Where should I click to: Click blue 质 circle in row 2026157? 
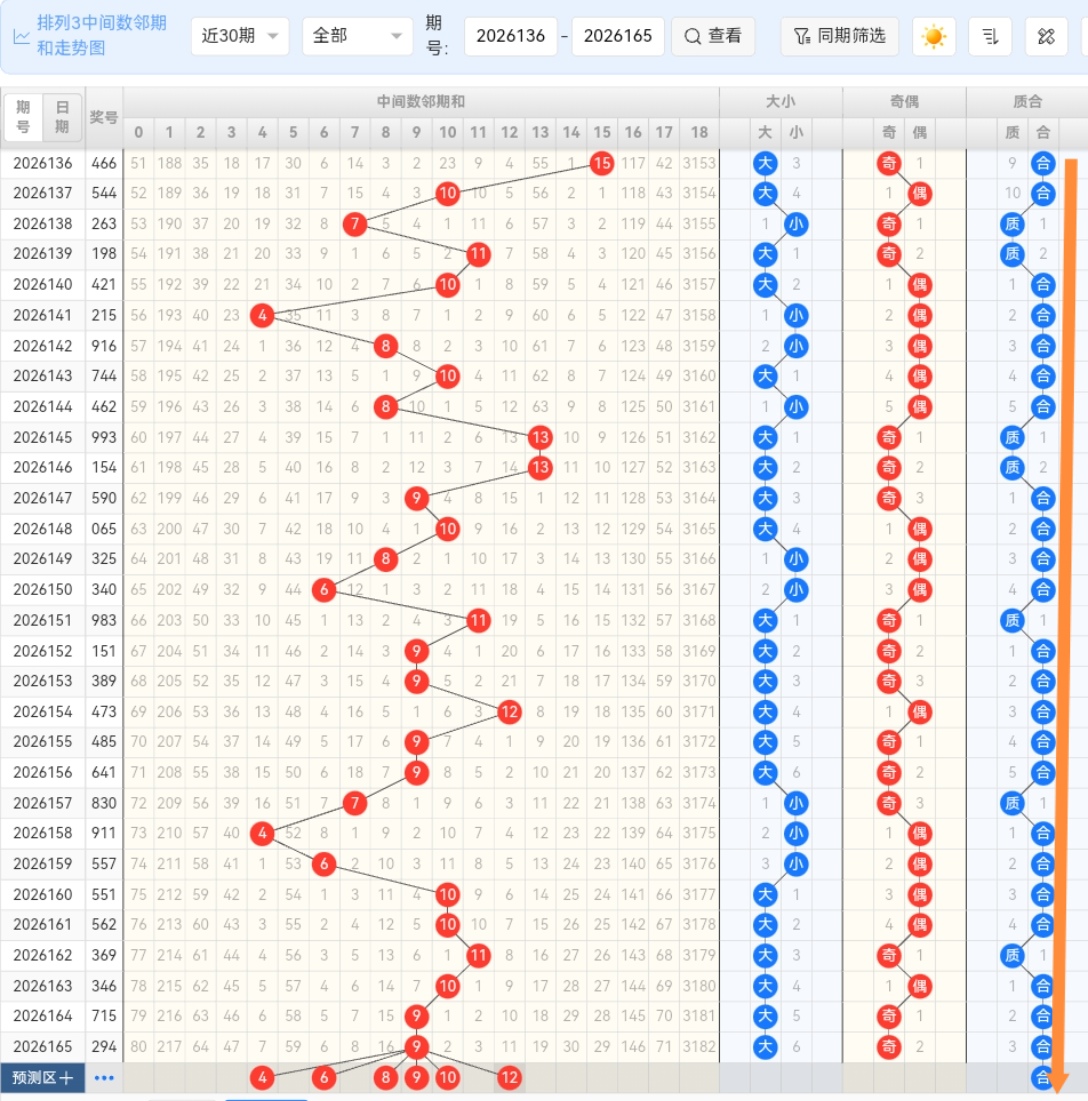1012,803
